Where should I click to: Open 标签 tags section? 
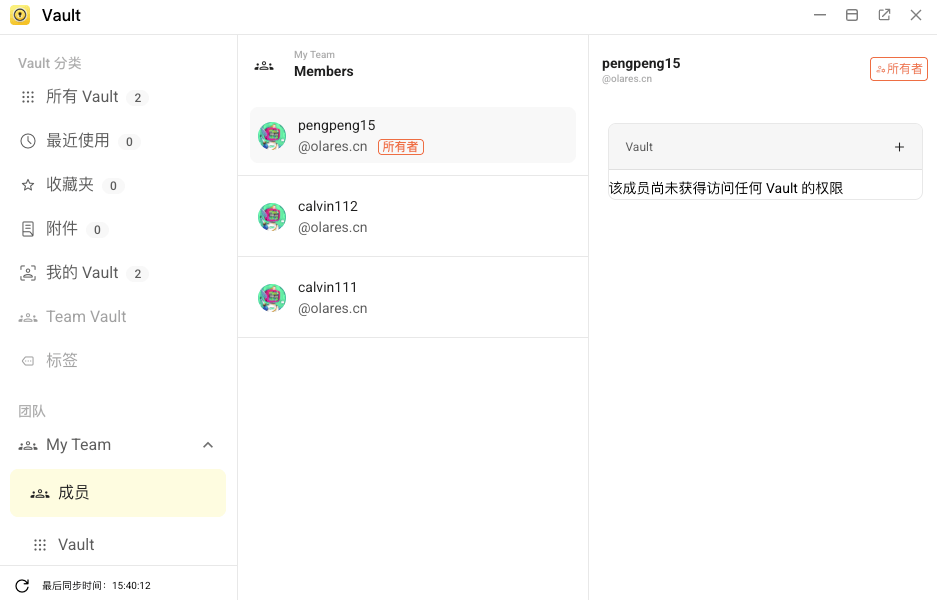click(x=62, y=361)
